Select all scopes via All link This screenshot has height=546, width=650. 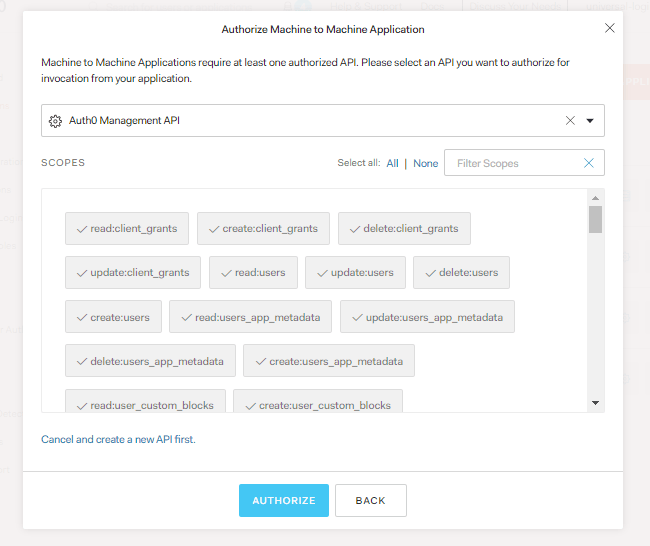392,163
